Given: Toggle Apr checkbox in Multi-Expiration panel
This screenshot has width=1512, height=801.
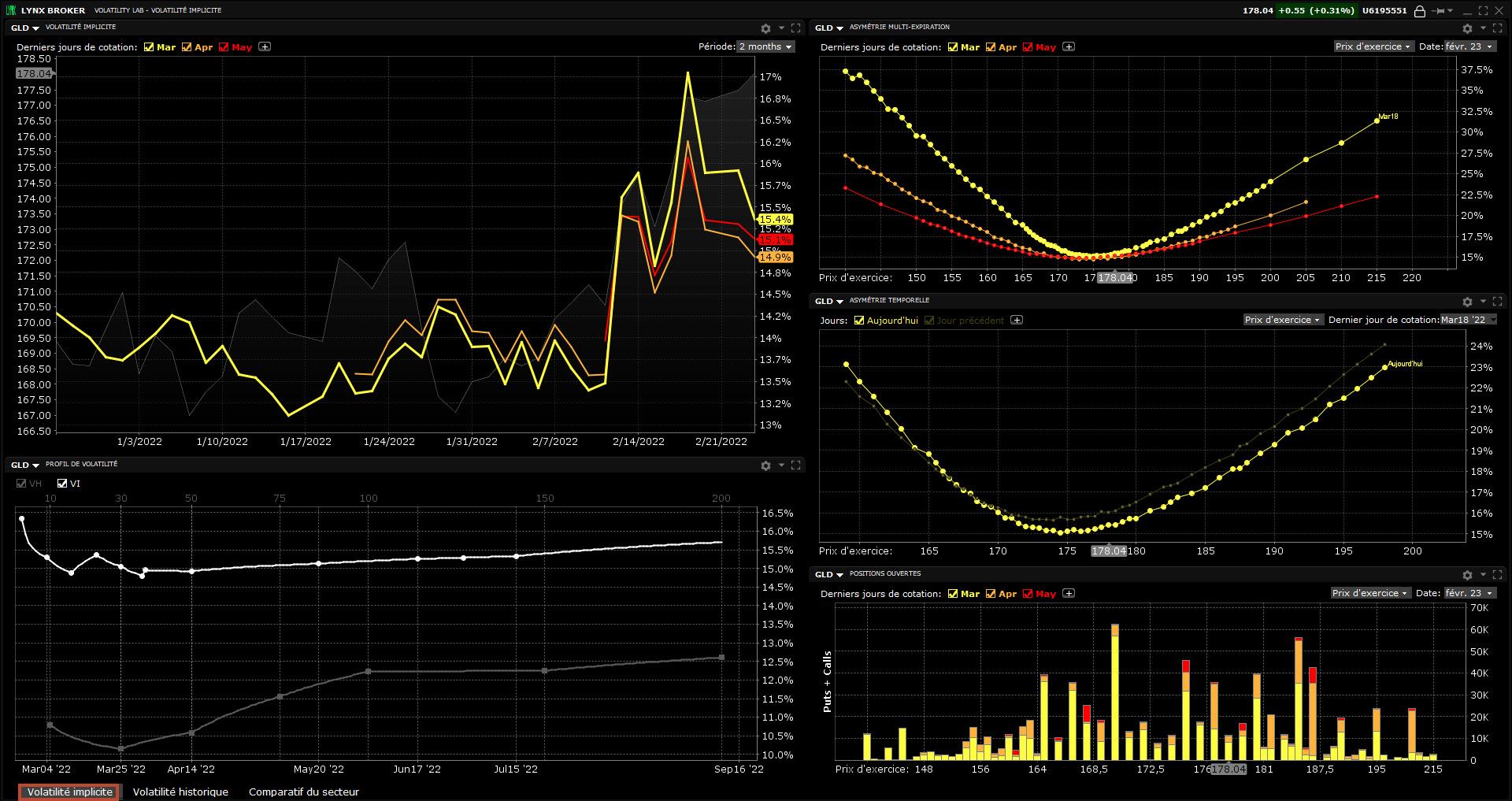Looking at the screenshot, I should tap(991, 46).
